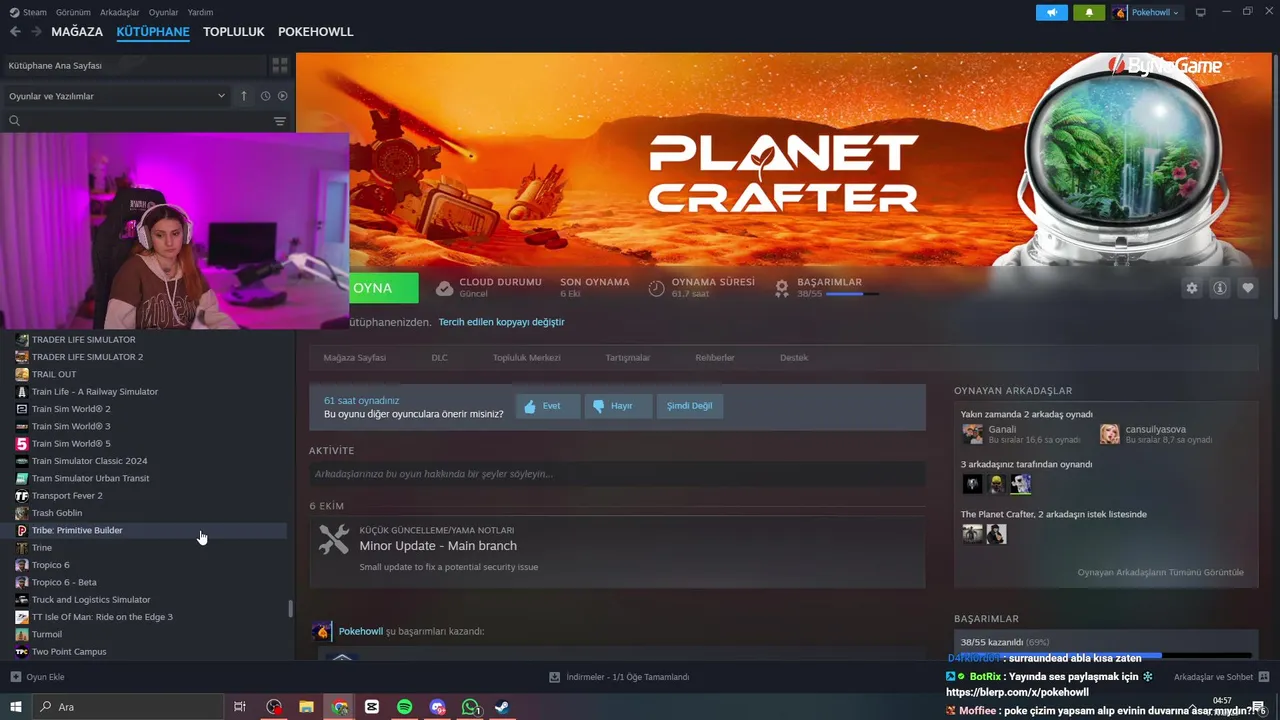Screen dimensions: 1280x720
Task: Click Oyun Ekle add game button
Action: (x=37, y=677)
